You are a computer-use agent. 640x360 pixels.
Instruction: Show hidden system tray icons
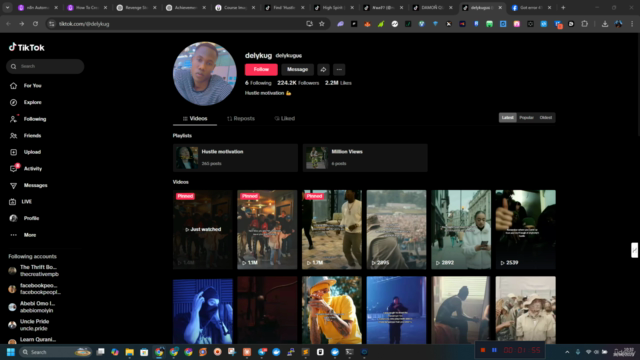click(567, 352)
